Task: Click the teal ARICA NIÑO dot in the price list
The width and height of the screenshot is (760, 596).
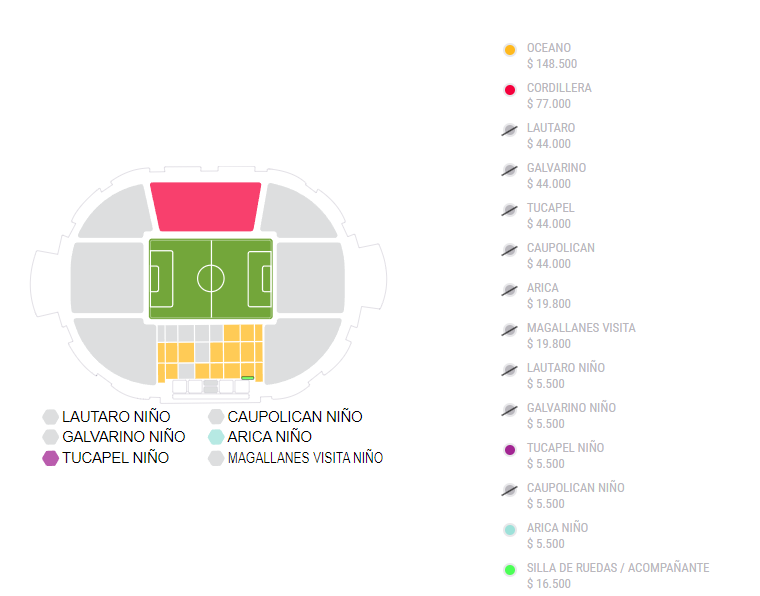Action: click(510, 530)
